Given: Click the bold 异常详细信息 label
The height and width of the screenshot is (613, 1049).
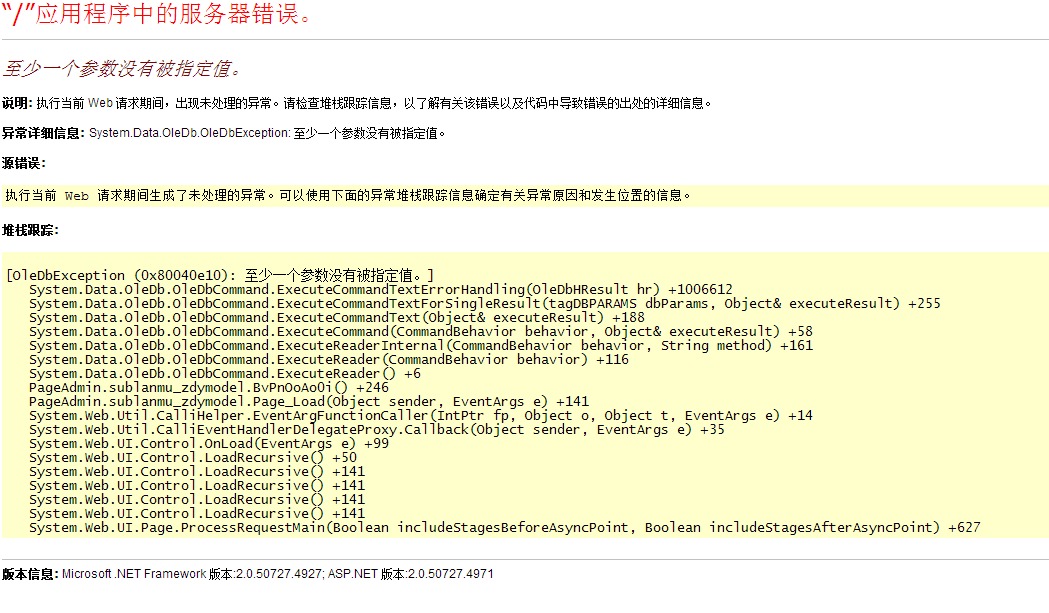Looking at the screenshot, I should tap(43, 133).
